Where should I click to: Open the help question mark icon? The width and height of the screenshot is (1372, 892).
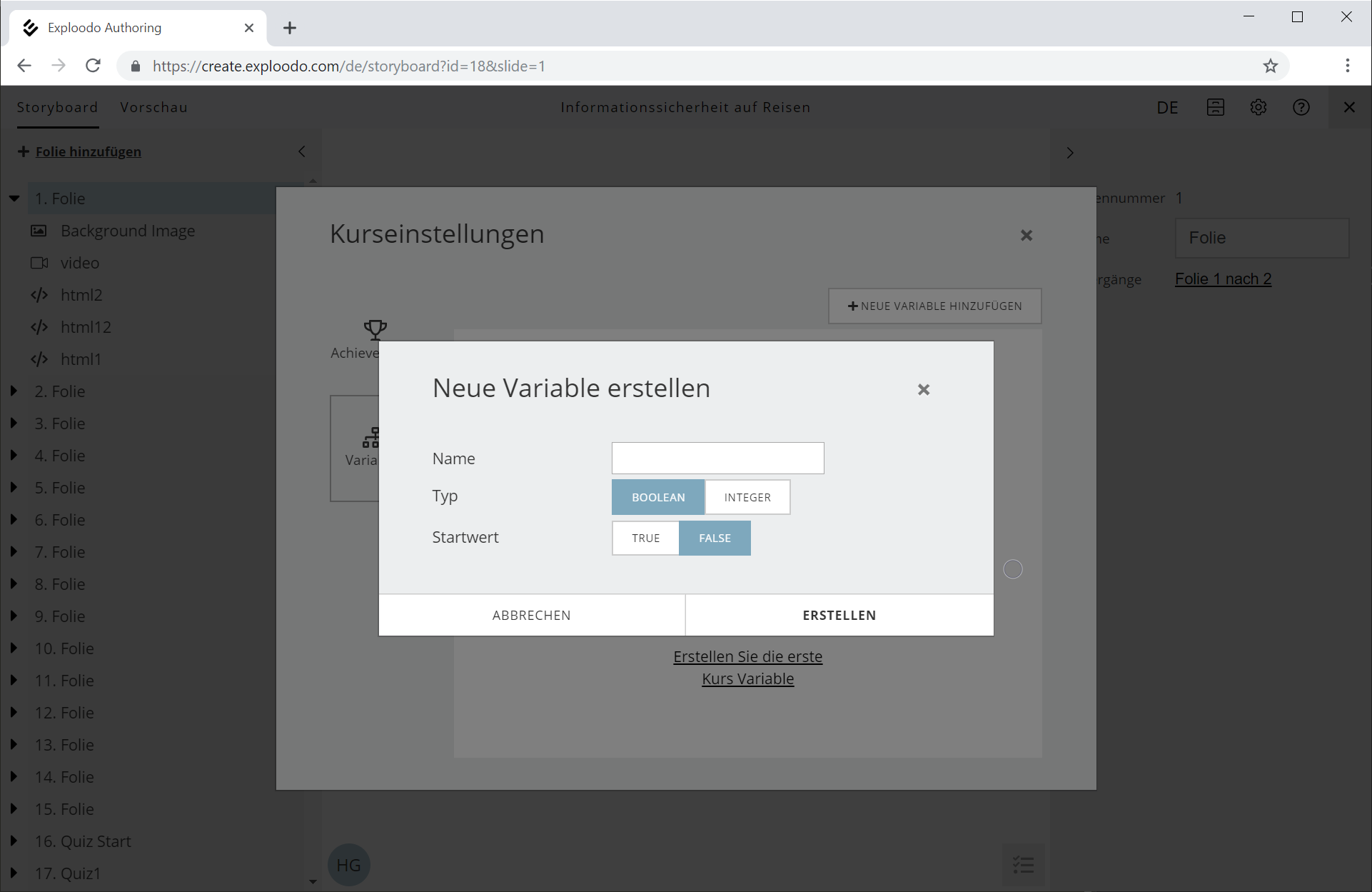click(1301, 107)
